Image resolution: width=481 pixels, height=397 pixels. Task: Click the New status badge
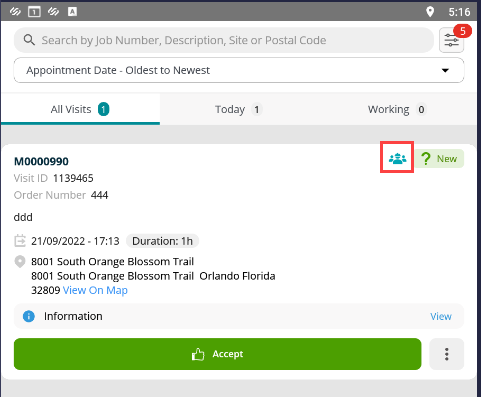[439, 158]
